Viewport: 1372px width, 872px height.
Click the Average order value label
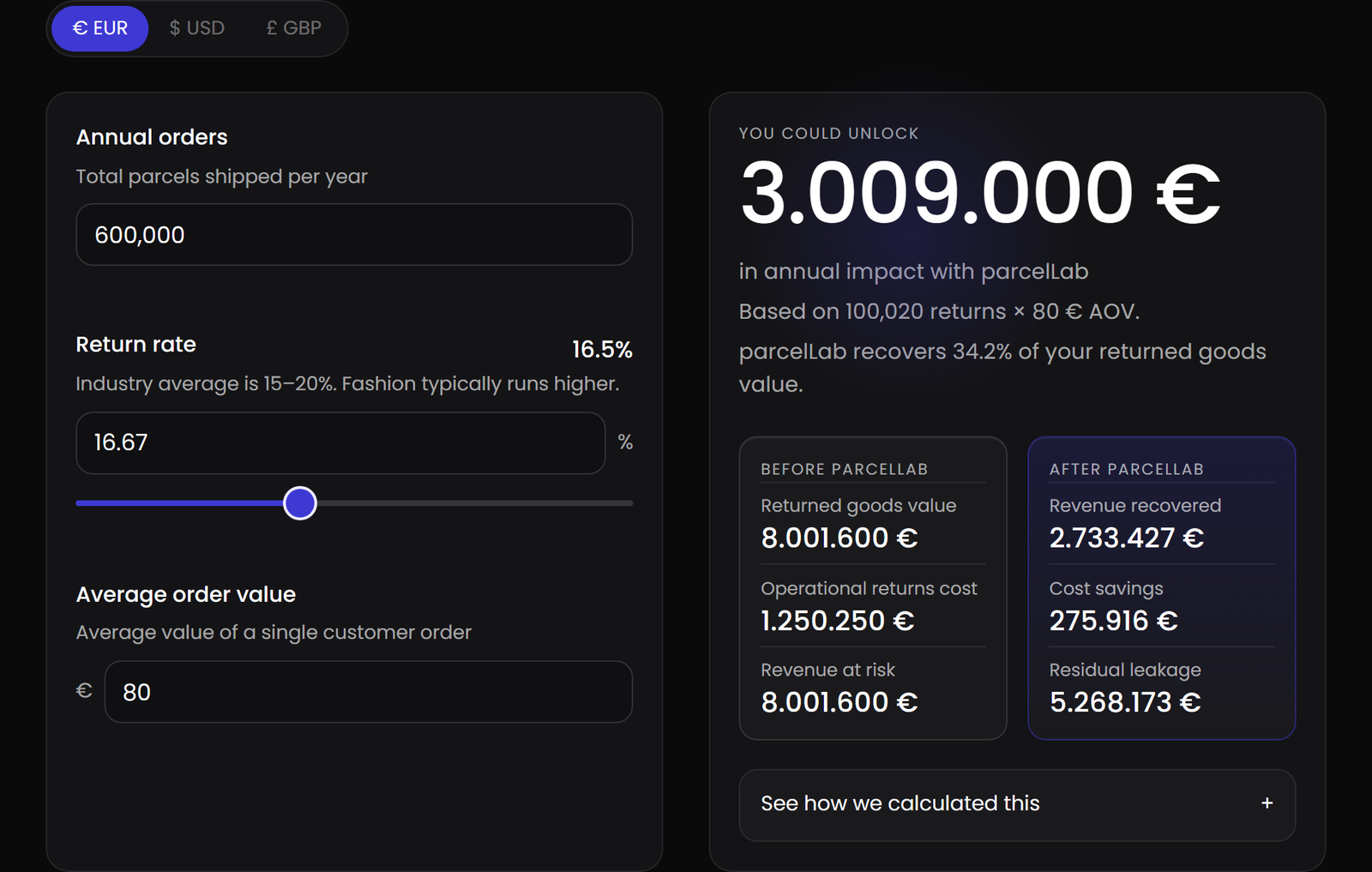186,594
